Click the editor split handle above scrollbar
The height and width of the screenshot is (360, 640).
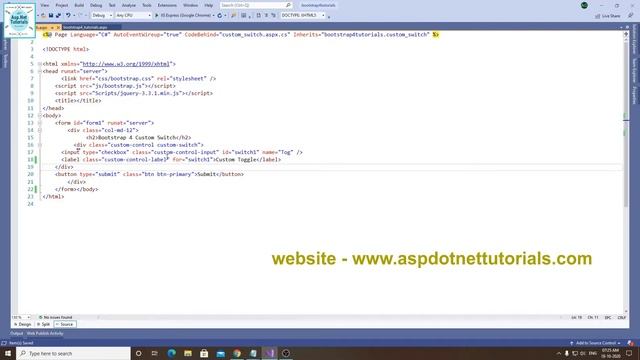pos(626,35)
